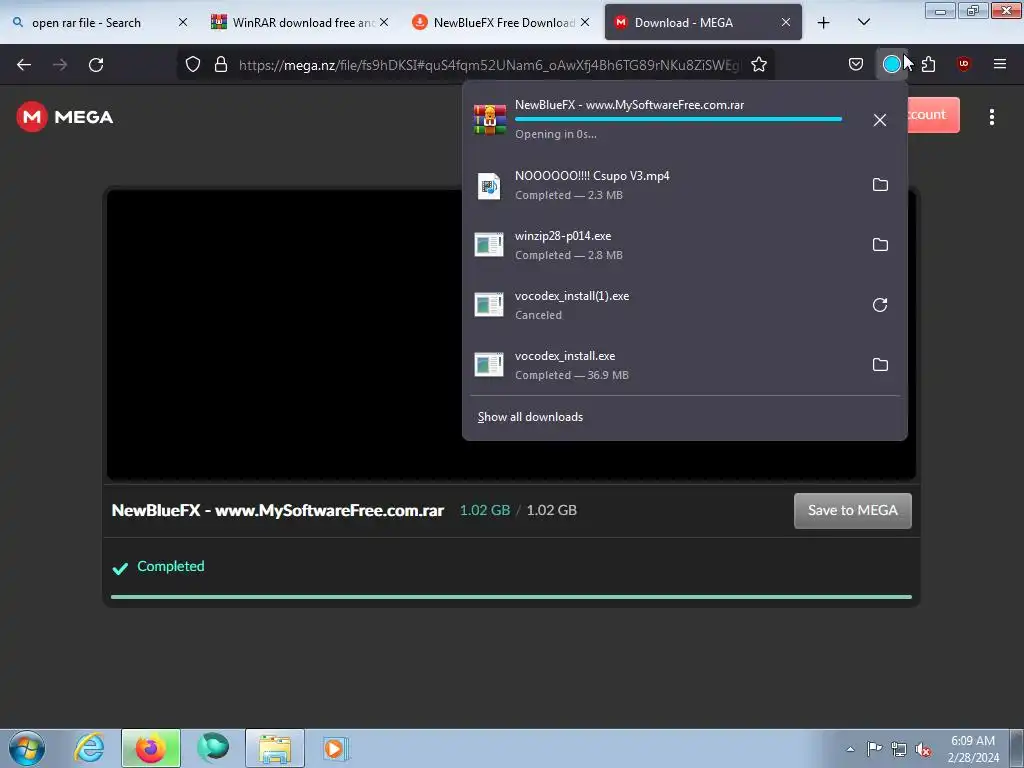The height and width of the screenshot is (768, 1024).
Task: Open the tracking protection shield icon
Action: click(193, 64)
